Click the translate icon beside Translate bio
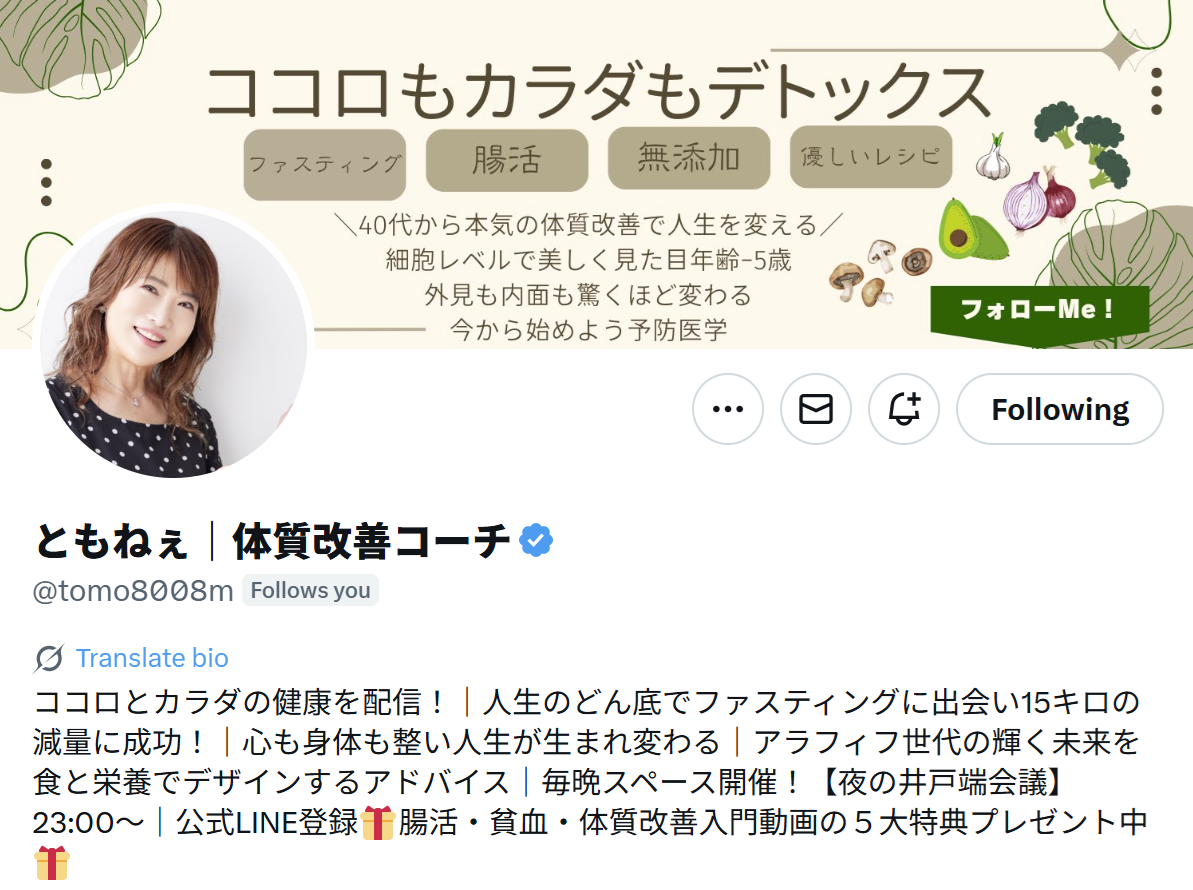The width and height of the screenshot is (1193, 890). (49, 658)
